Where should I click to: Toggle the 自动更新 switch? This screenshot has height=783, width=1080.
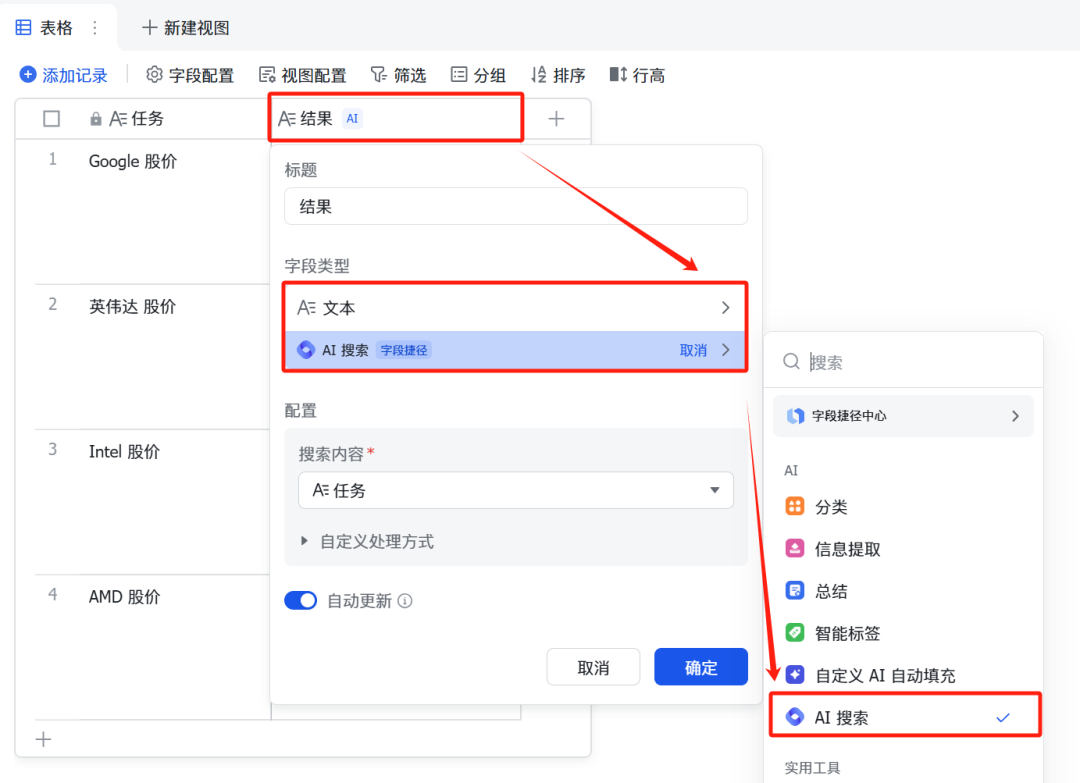[301, 601]
